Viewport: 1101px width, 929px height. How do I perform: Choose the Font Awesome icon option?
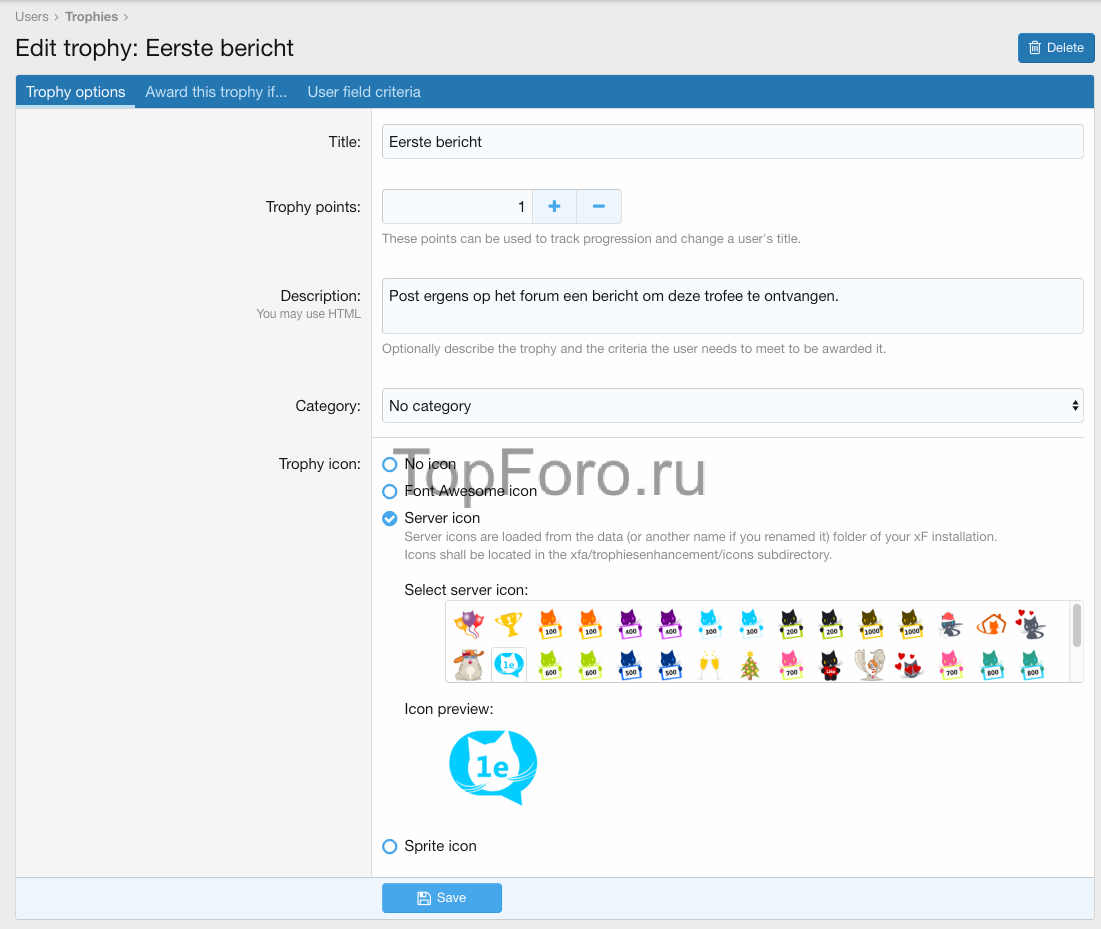(x=390, y=491)
